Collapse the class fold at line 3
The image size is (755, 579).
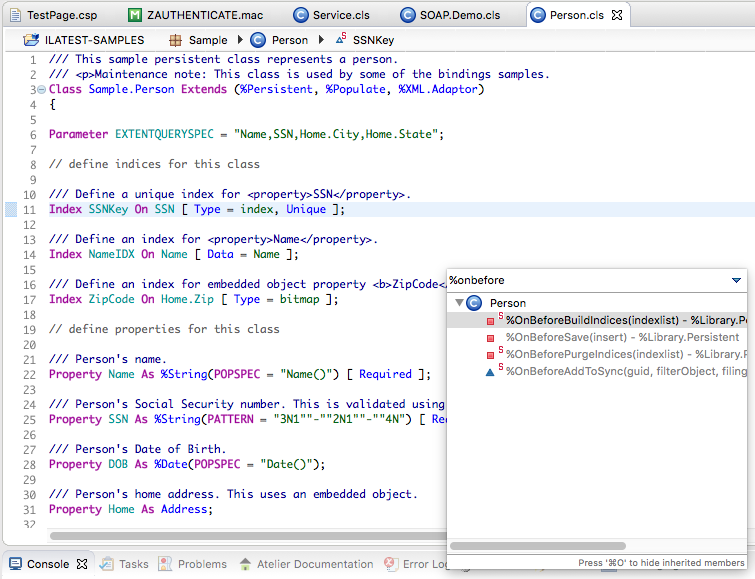(42, 90)
